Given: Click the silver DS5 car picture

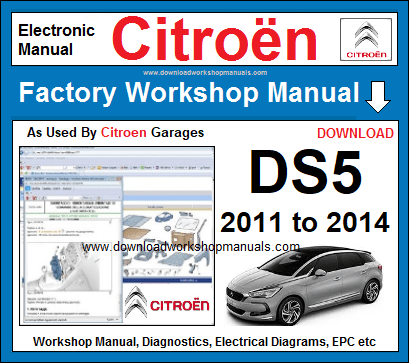Looking at the screenshot, I should pyautogui.click(x=304, y=285).
